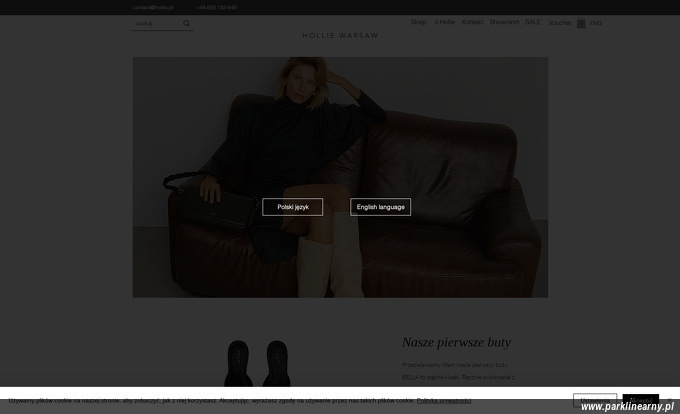
Task: Switch site language via ENG
Action: click(595, 23)
